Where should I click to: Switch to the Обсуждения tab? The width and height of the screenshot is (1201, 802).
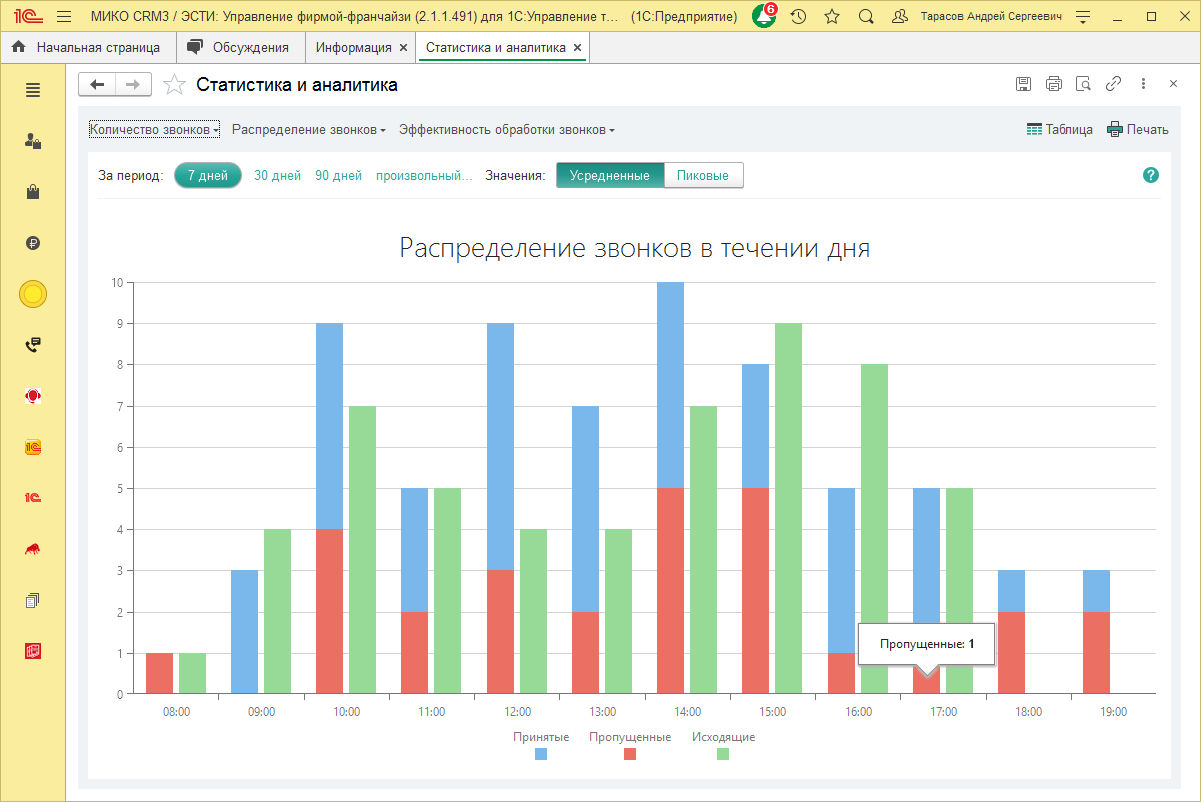(x=240, y=48)
